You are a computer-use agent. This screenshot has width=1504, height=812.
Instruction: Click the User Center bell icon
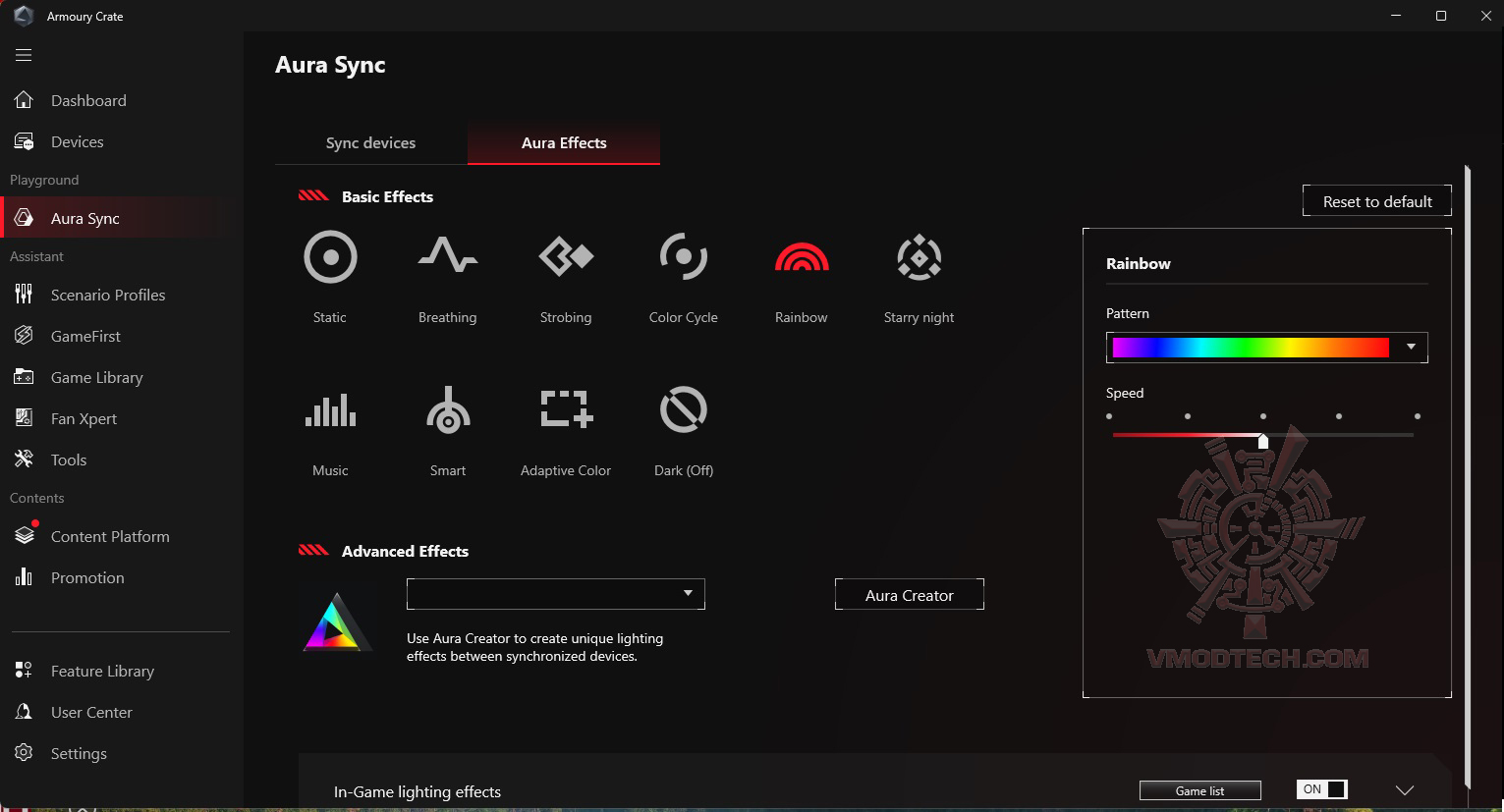point(24,712)
